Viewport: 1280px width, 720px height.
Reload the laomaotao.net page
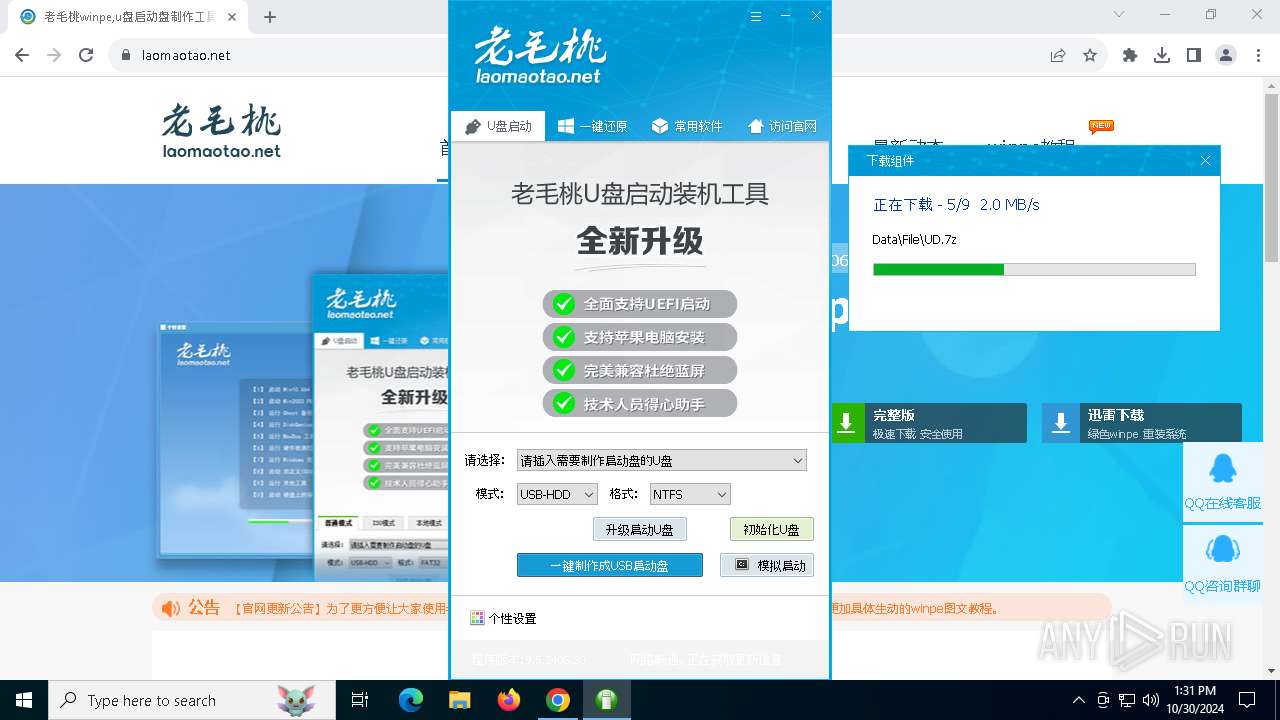(x=86, y=55)
